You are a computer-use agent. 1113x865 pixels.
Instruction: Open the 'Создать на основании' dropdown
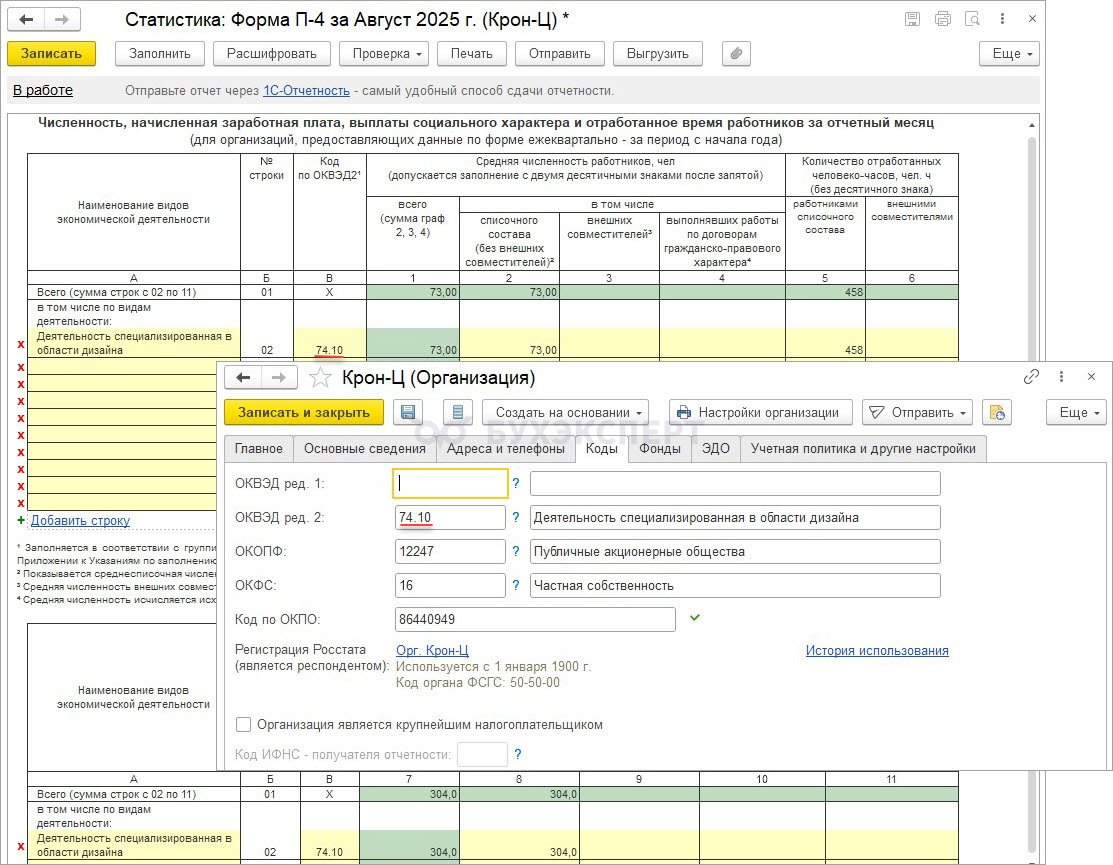click(565, 412)
